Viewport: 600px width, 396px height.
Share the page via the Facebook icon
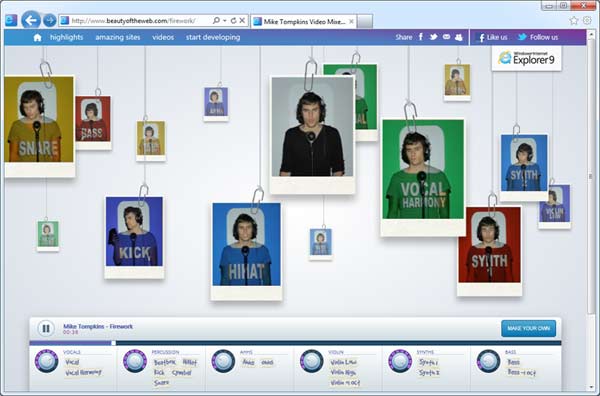tap(421, 37)
